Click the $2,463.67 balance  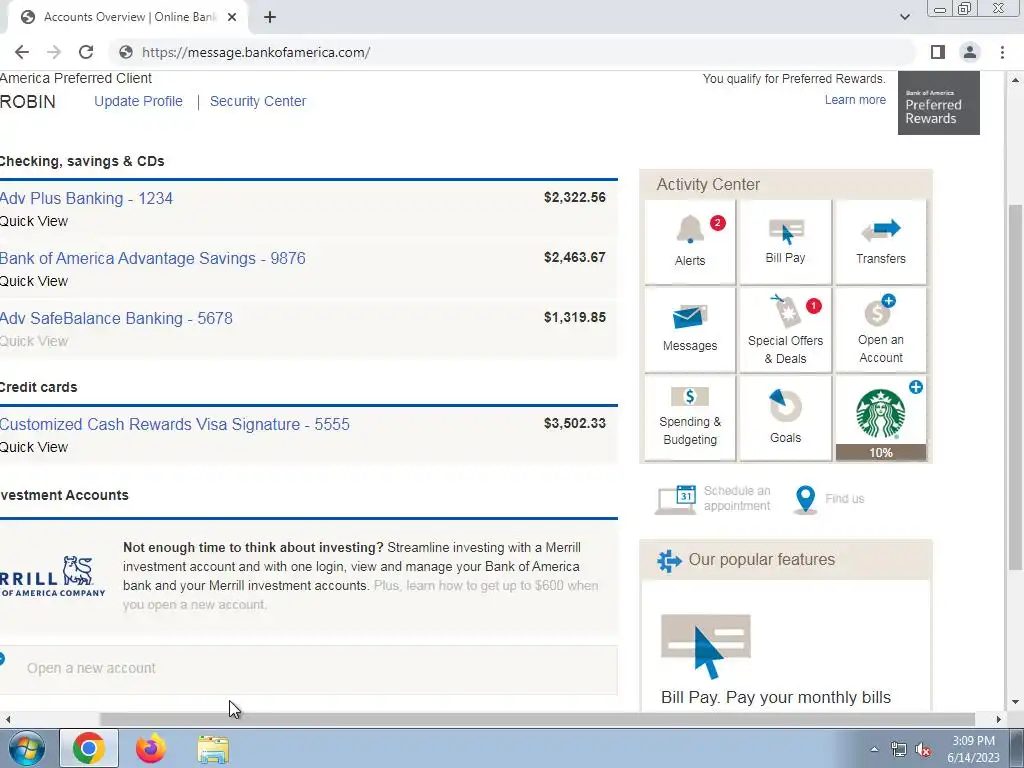[575, 257]
